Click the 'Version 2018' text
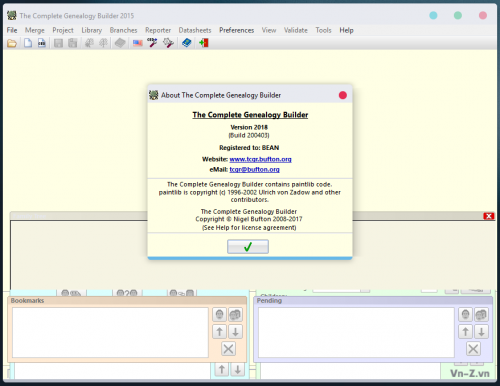The width and height of the screenshot is (500, 386). coord(249,127)
